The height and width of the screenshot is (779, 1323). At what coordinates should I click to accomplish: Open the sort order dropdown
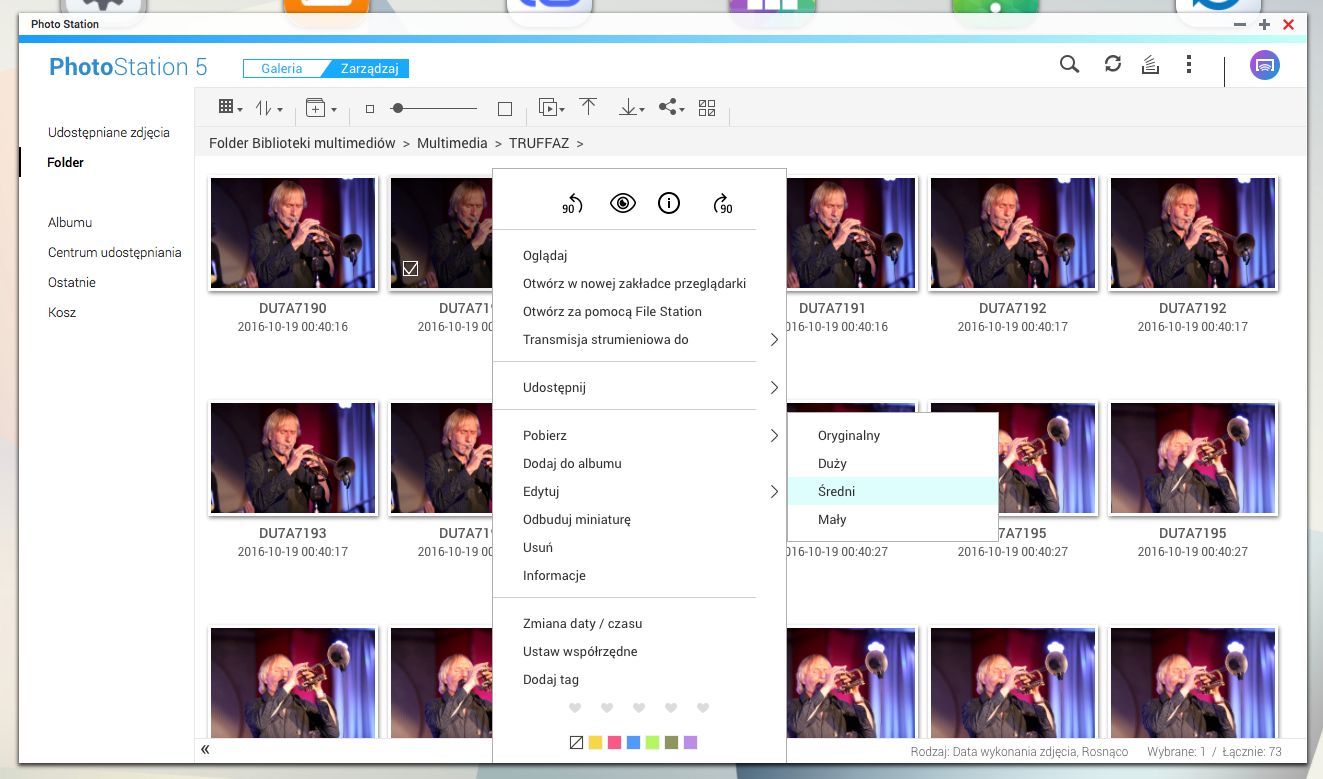269,108
